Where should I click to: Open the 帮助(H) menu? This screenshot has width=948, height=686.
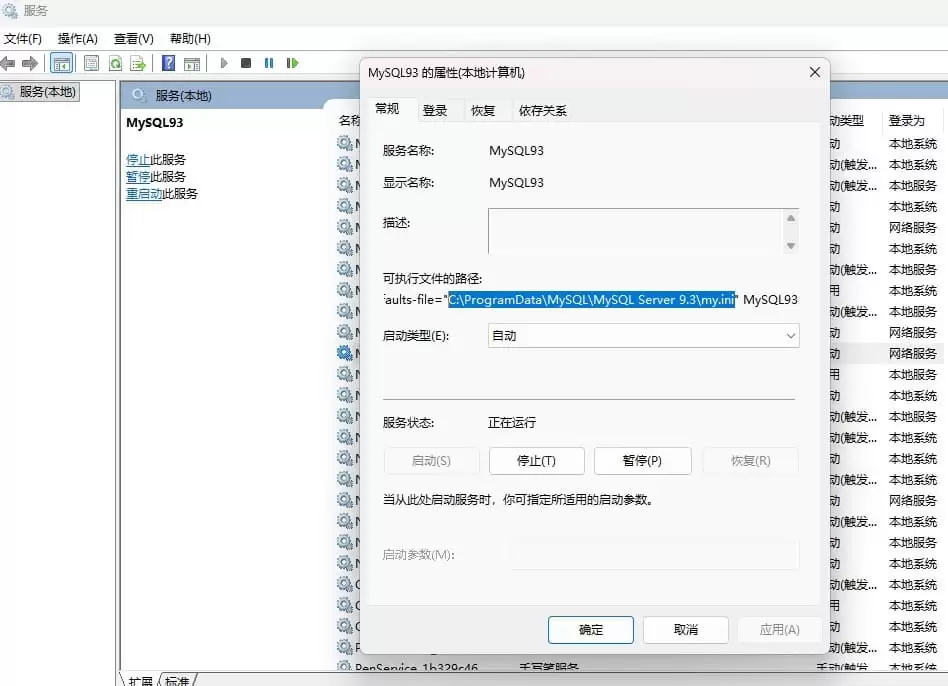190,39
